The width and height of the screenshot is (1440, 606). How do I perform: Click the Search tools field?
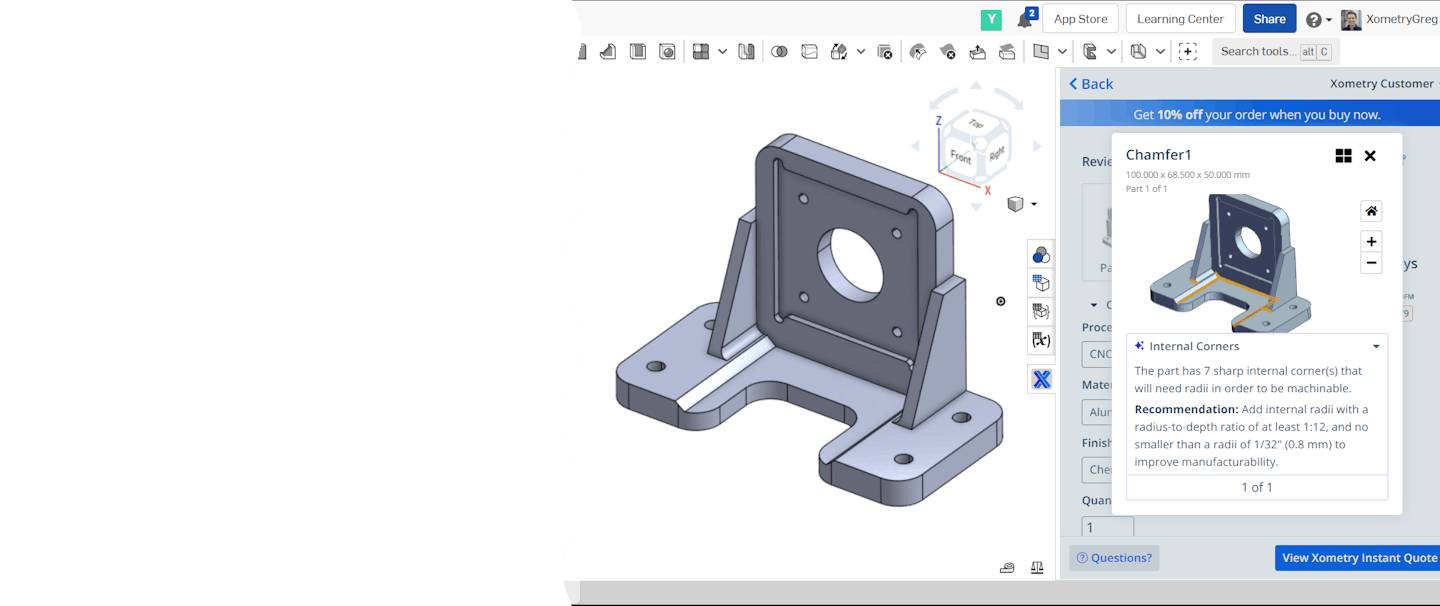click(1276, 51)
